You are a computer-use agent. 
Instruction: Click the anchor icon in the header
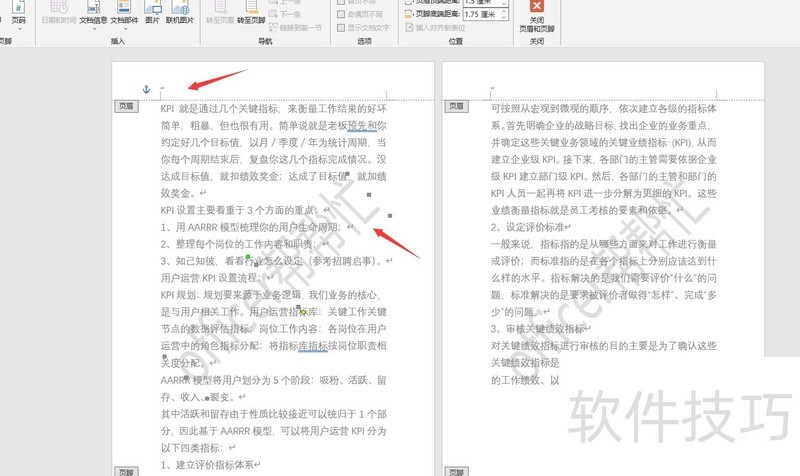tap(145, 91)
